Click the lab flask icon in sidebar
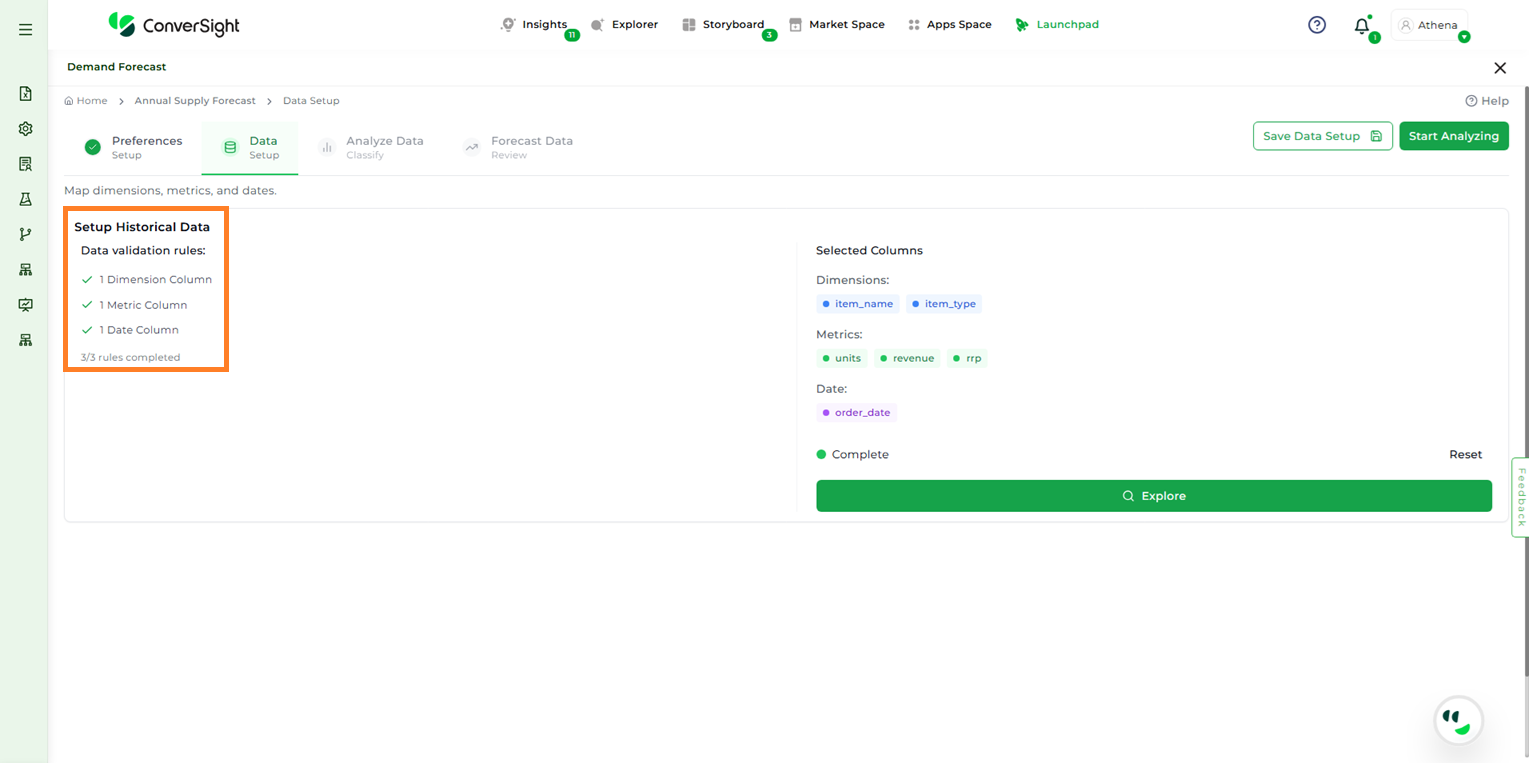The image size is (1529, 763). [26, 199]
